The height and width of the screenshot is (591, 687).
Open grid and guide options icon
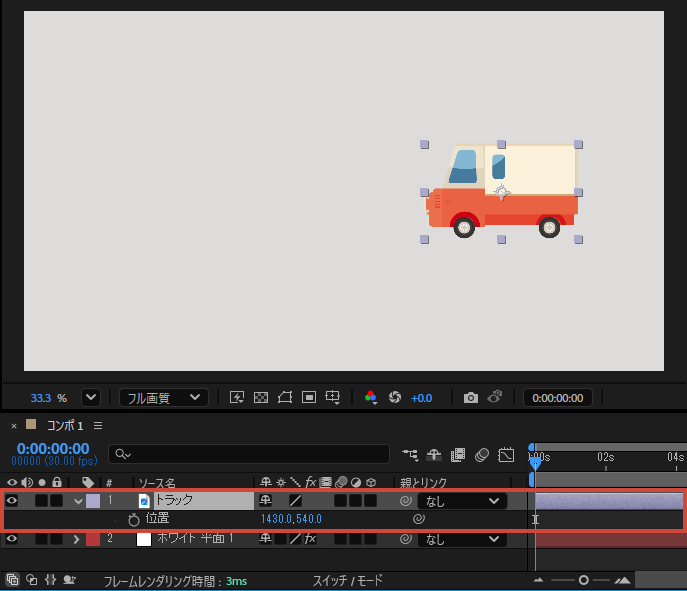click(x=333, y=397)
